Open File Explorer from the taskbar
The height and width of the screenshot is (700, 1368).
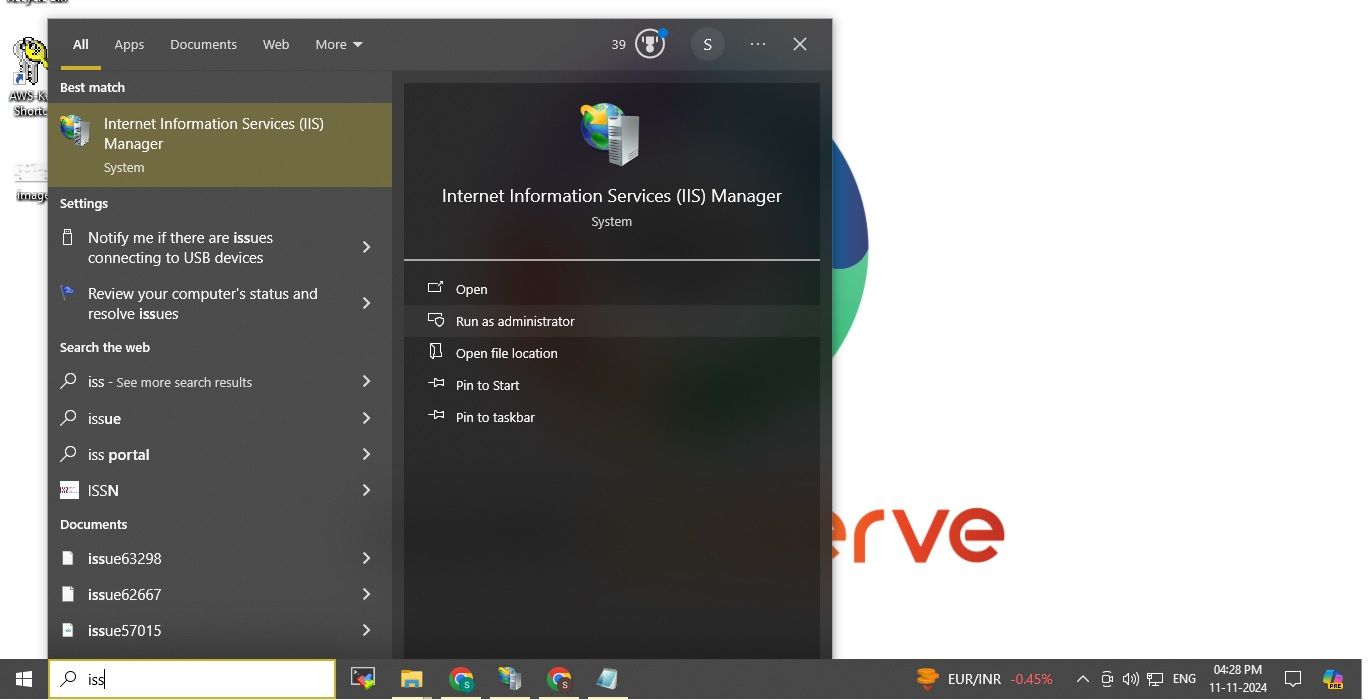point(412,679)
